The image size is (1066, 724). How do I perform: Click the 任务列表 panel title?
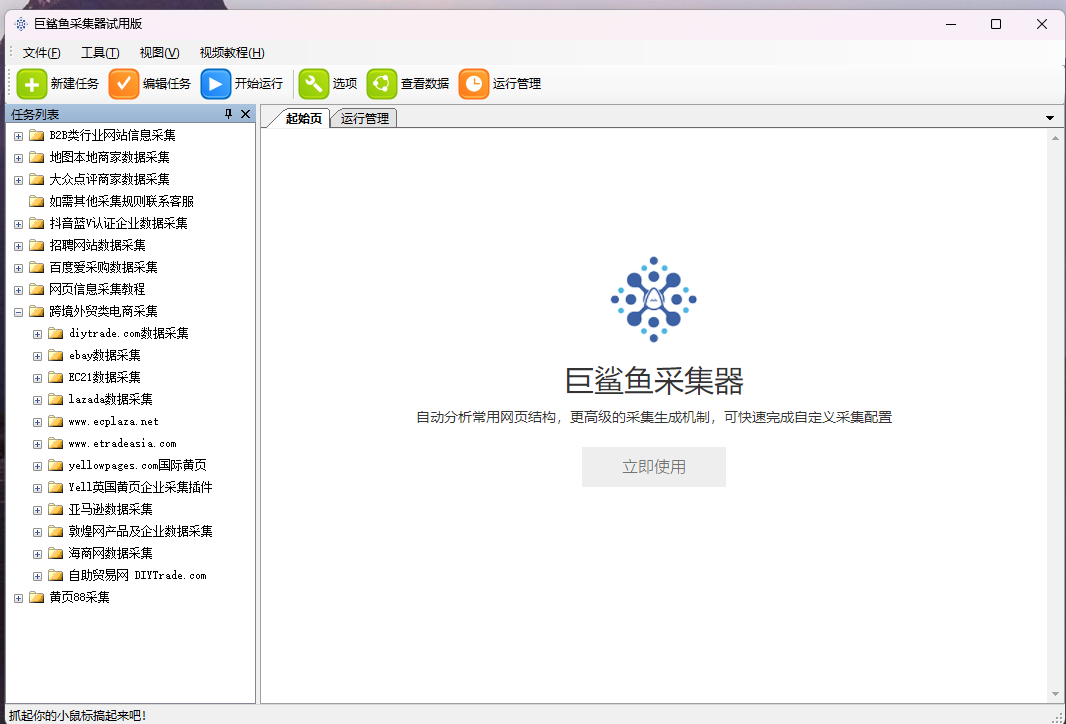[x=35, y=114]
